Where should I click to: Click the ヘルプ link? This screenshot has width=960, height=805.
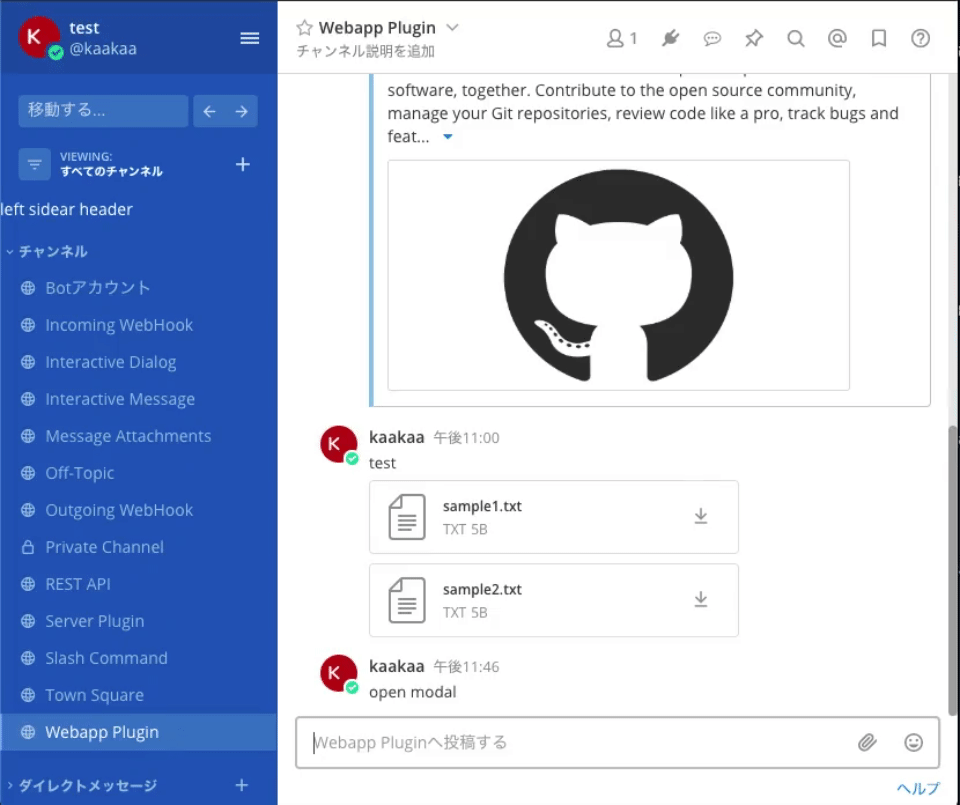(918, 788)
